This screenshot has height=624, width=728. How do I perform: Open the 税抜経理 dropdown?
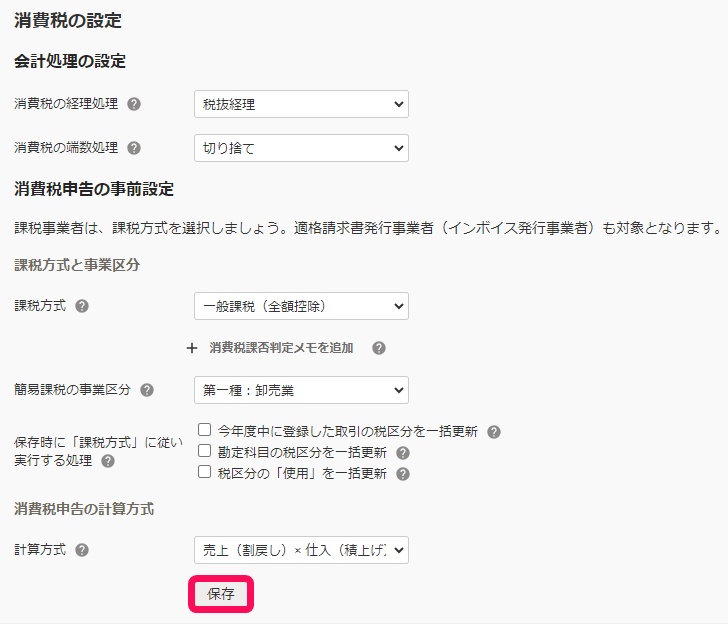pyautogui.click(x=301, y=104)
